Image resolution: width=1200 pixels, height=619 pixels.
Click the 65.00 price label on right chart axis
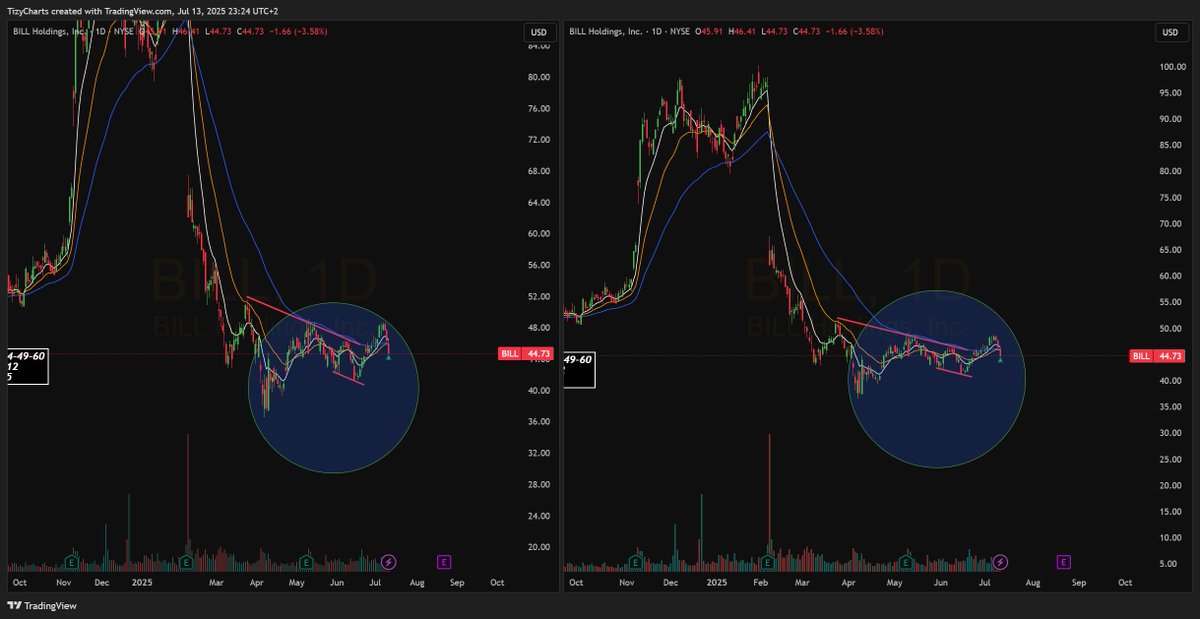point(1171,250)
